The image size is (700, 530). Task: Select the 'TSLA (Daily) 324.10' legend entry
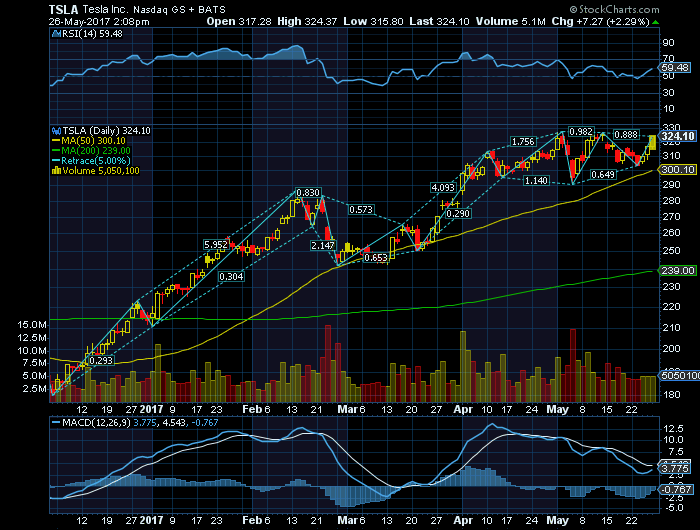[106, 131]
